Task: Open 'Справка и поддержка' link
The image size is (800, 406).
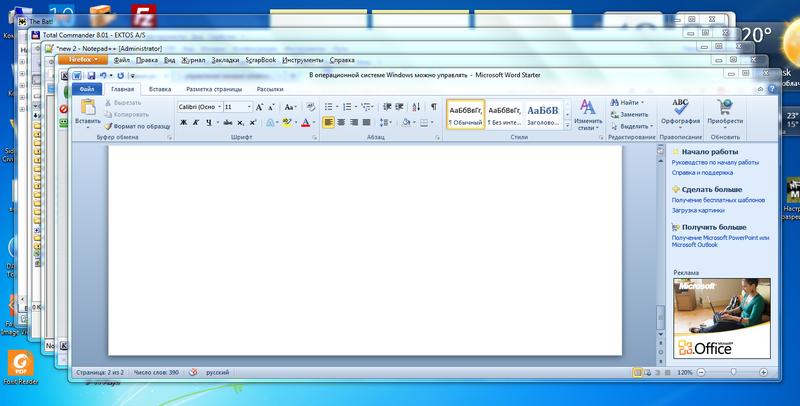Action: click(x=702, y=173)
